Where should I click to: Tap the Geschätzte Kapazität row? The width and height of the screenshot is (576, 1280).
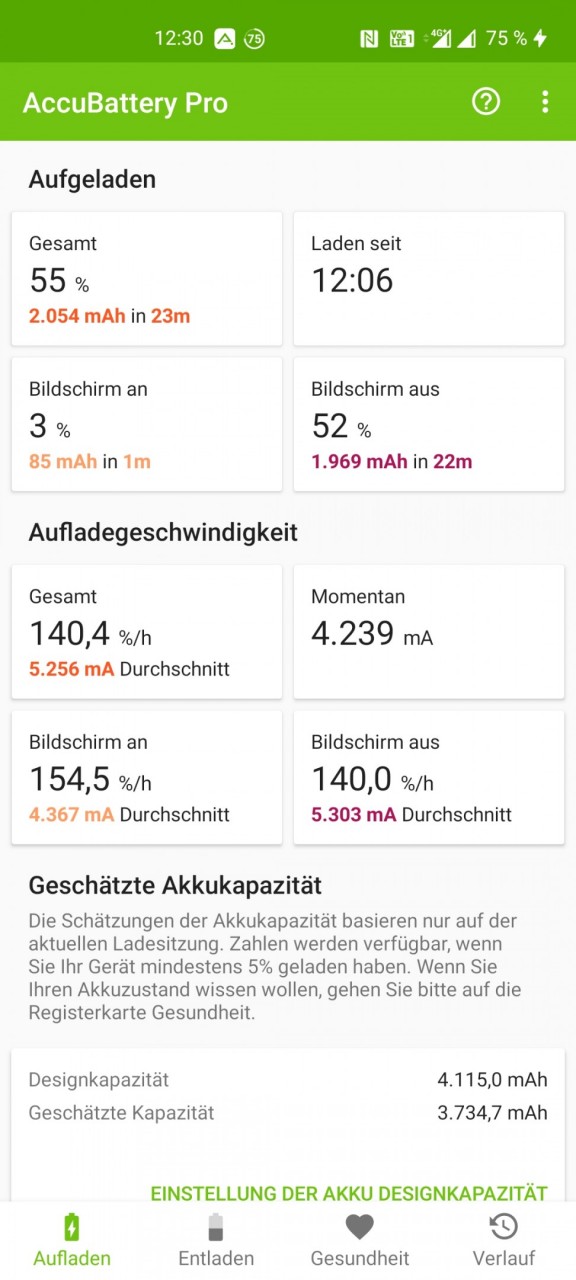tap(288, 1113)
